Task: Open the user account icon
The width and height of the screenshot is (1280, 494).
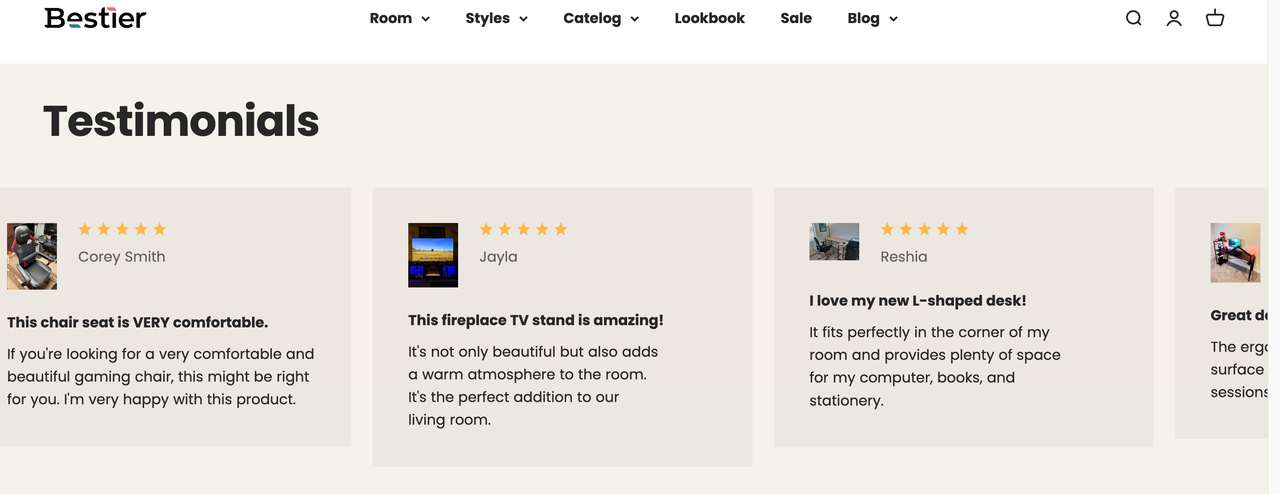Action: 1174,18
